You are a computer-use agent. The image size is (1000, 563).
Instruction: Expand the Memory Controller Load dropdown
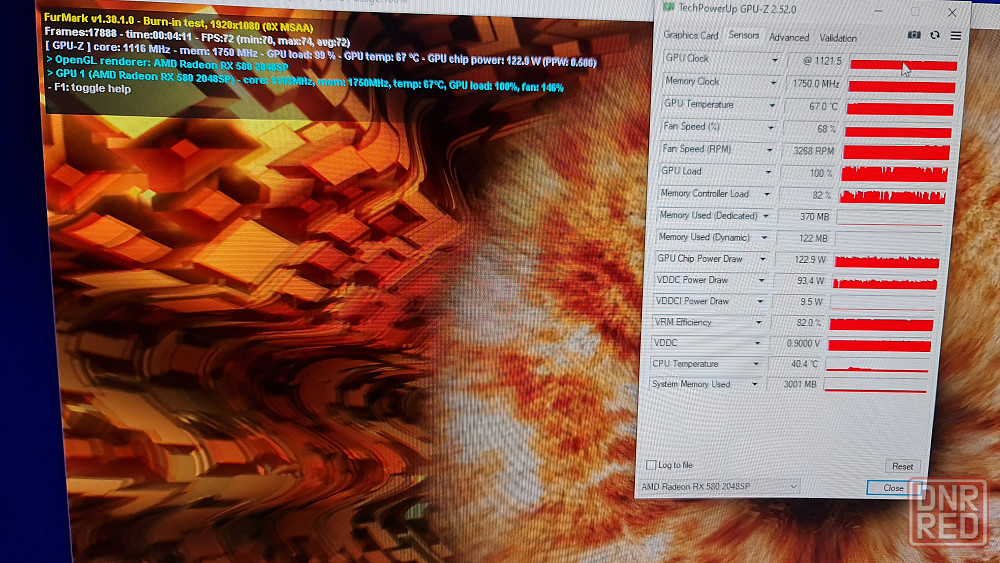767,194
